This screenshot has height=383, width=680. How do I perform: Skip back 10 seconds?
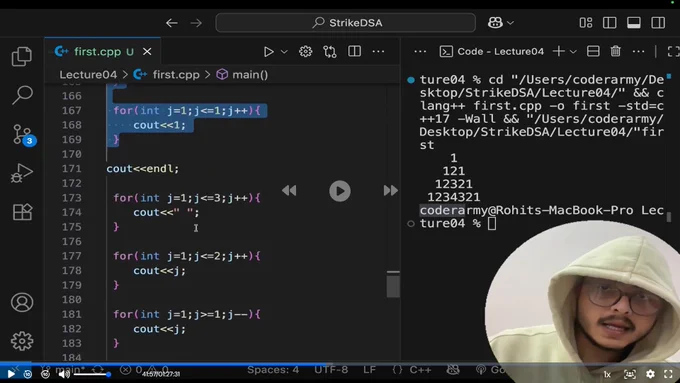(x=28, y=374)
